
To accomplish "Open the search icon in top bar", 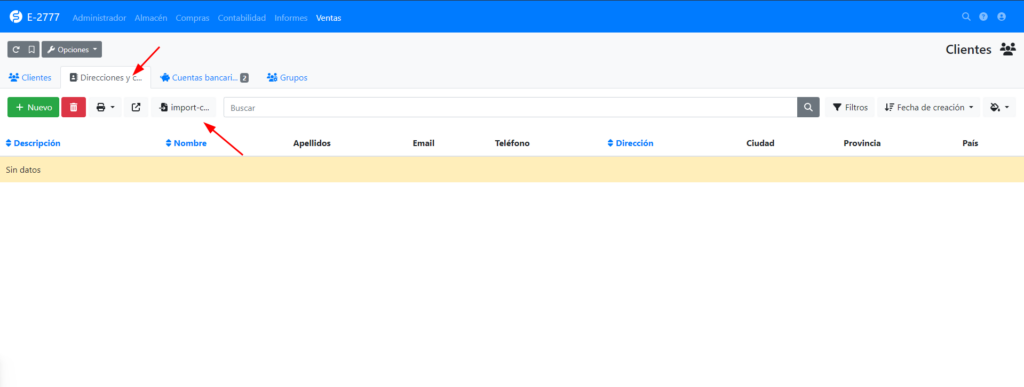I will pyautogui.click(x=967, y=17).
